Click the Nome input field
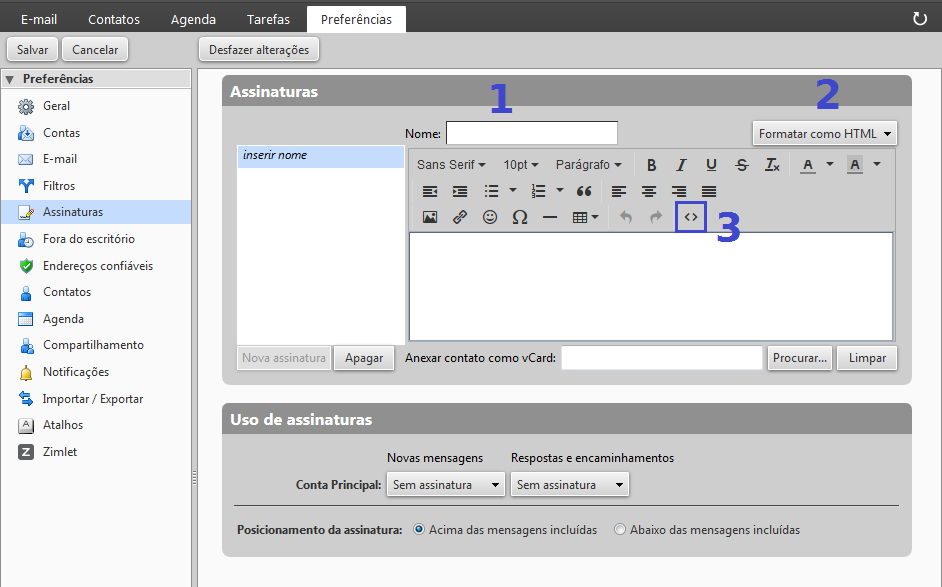The image size is (942, 587). tap(532, 133)
